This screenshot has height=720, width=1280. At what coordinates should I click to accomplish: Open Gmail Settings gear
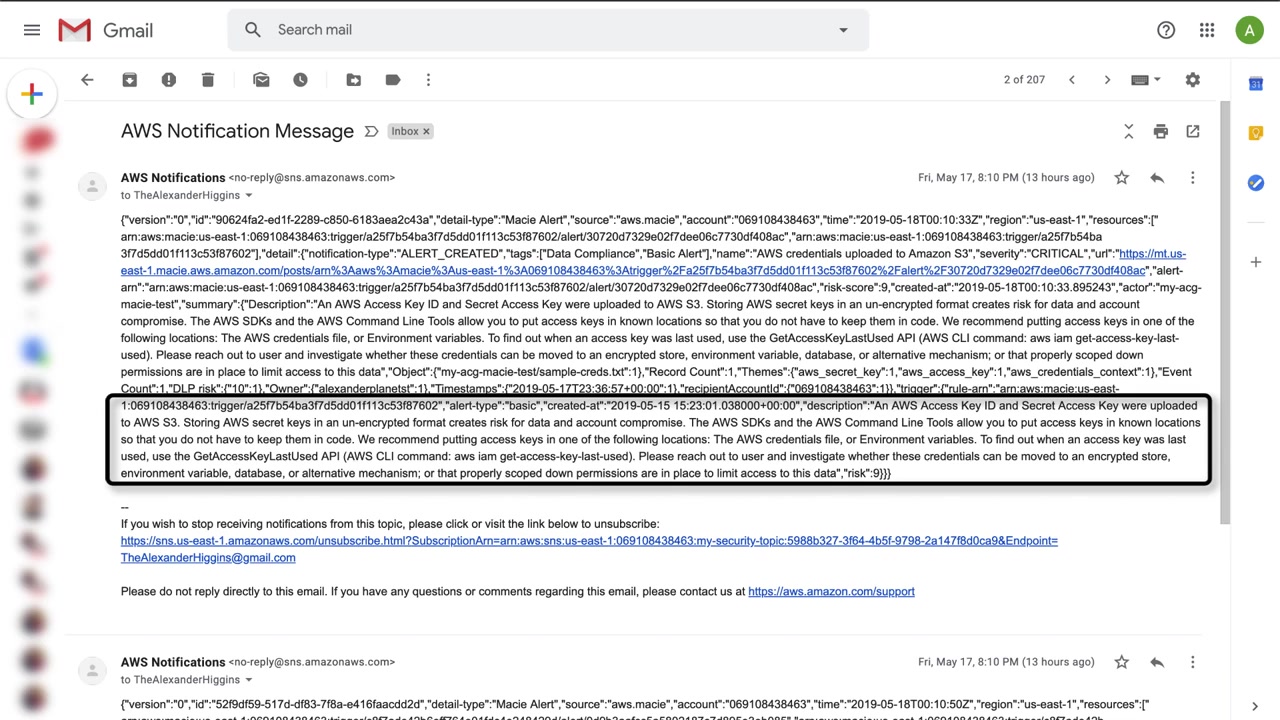click(x=1193, y=80)
